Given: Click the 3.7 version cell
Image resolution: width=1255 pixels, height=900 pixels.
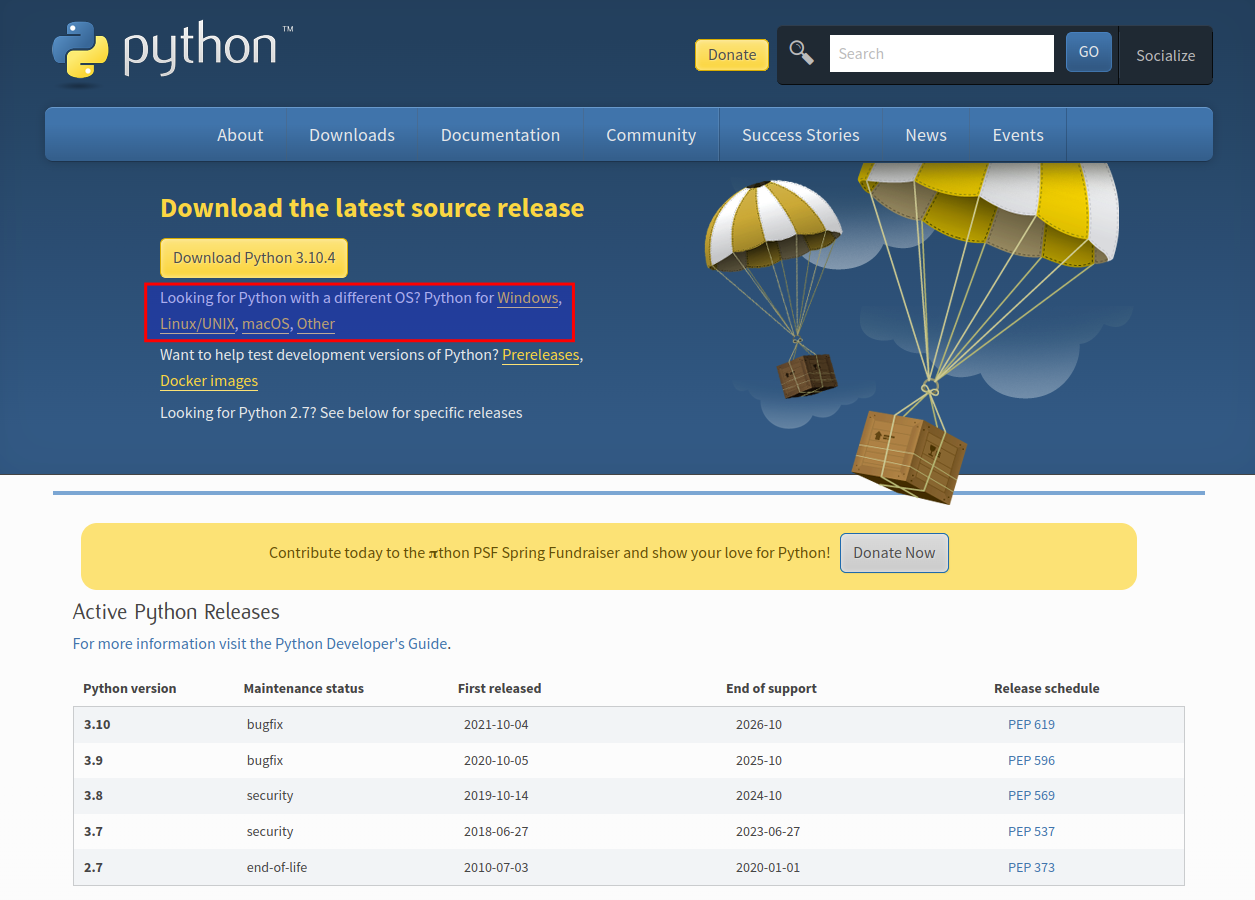Looking at the screenshot, I should point(94,832).
